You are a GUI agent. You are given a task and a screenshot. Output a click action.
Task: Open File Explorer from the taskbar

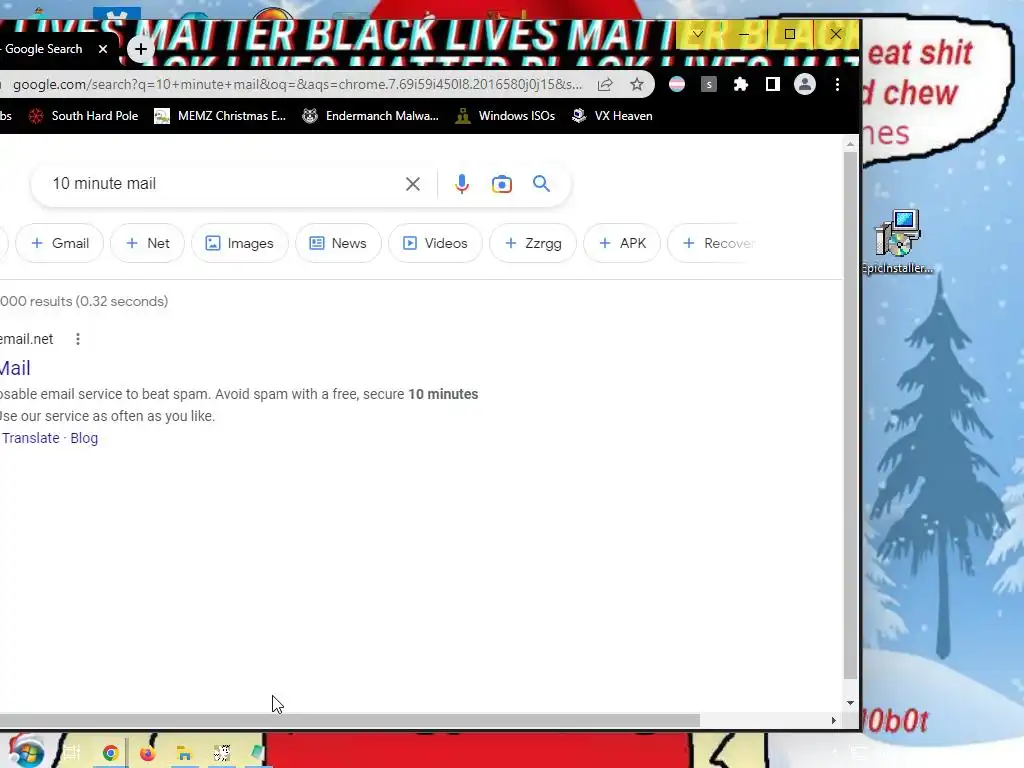click(x=184, y=754)
